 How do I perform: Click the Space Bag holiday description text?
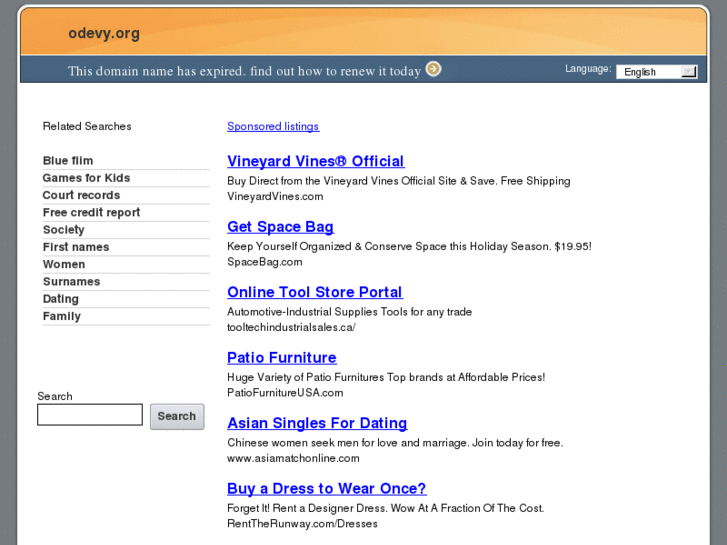click(409, 246)
